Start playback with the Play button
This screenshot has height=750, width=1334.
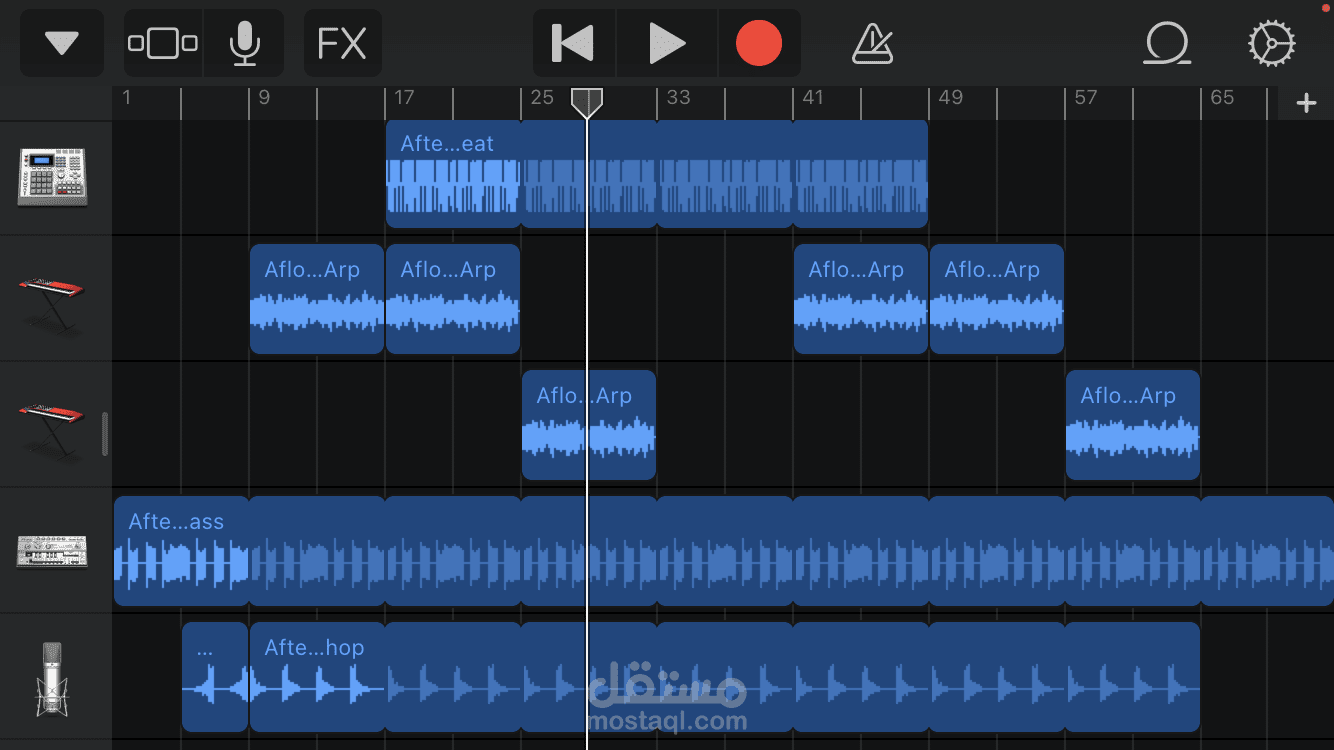point(666,43)
